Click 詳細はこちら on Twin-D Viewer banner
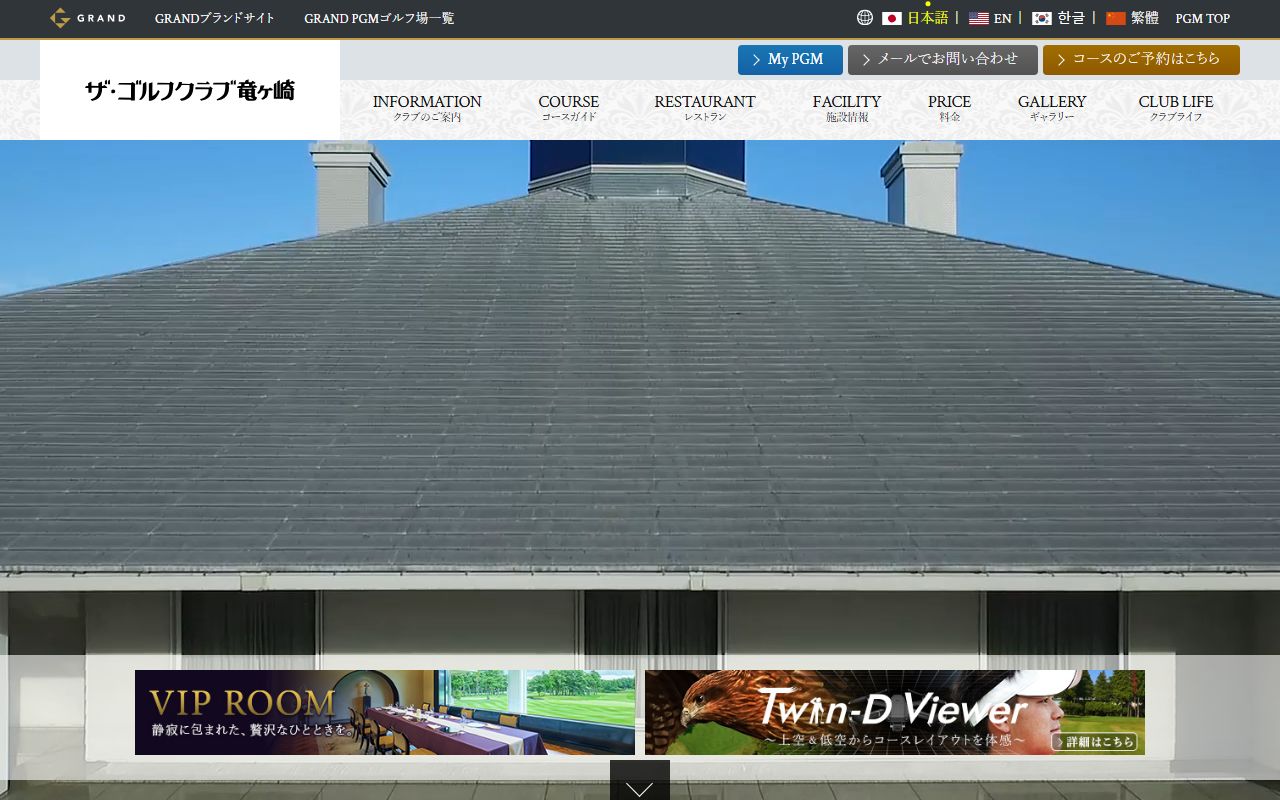This screenshot has height=800, width=1280. tap(1095, 742)
